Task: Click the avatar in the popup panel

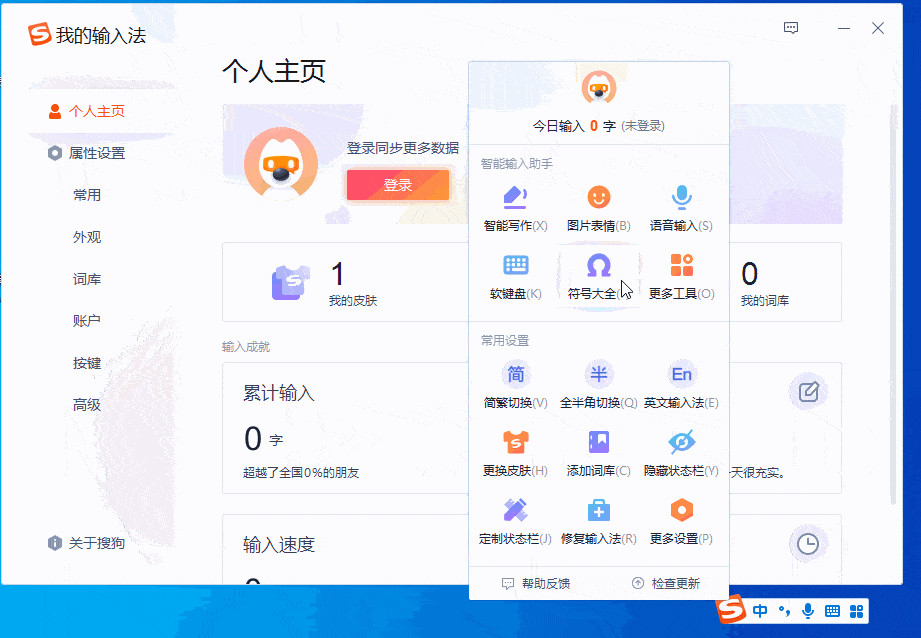Action: [599, 88]
